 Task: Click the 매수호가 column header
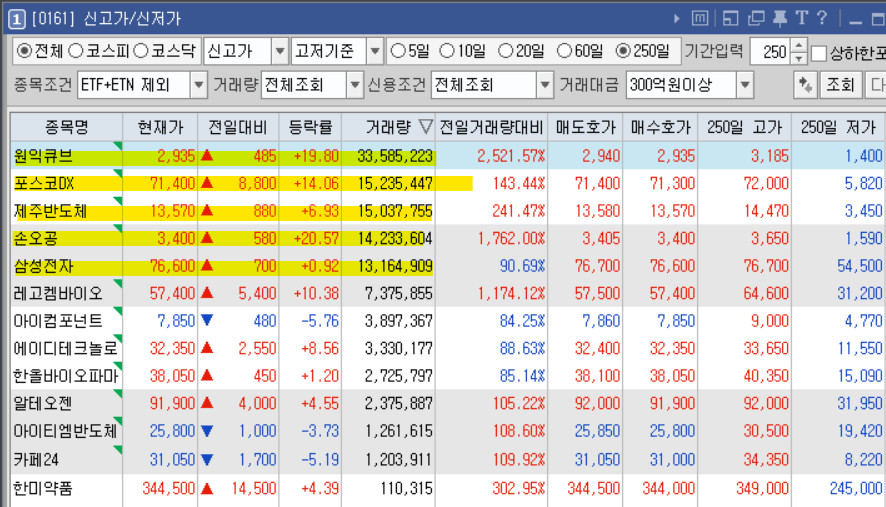coord(661,127)
